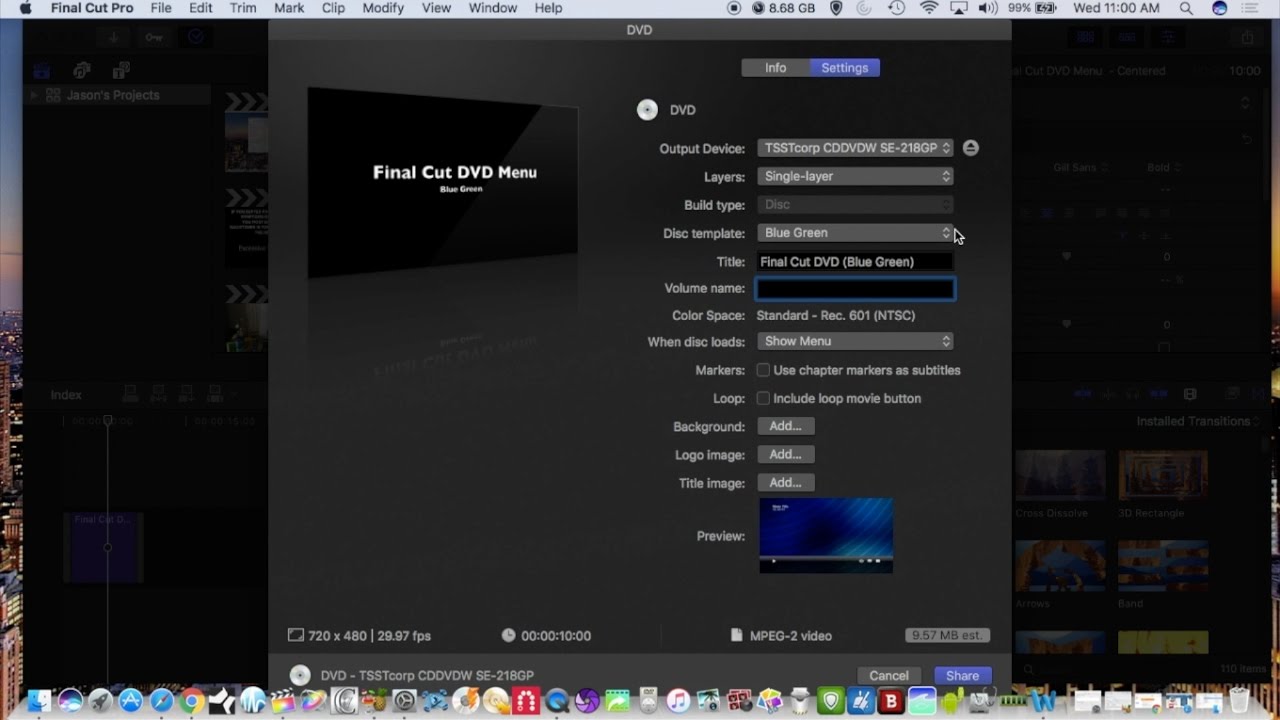Screen dimensions: 1280x720
Task: Add a Logo image
Action: (x=786, y=454)
